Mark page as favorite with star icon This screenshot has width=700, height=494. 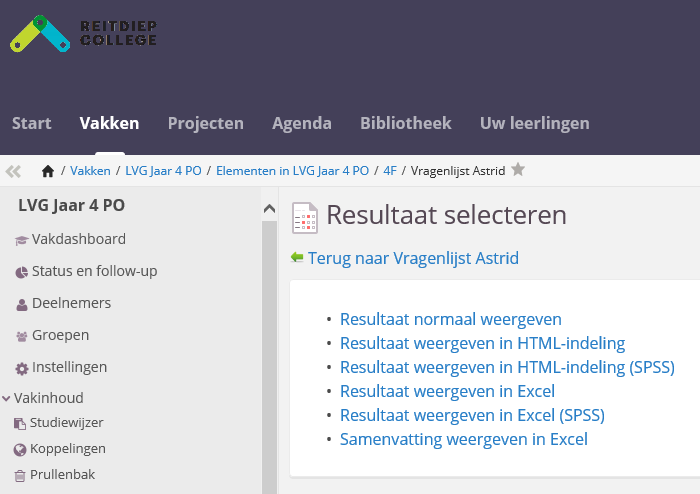pyautogui.click(x=518, y=170)
